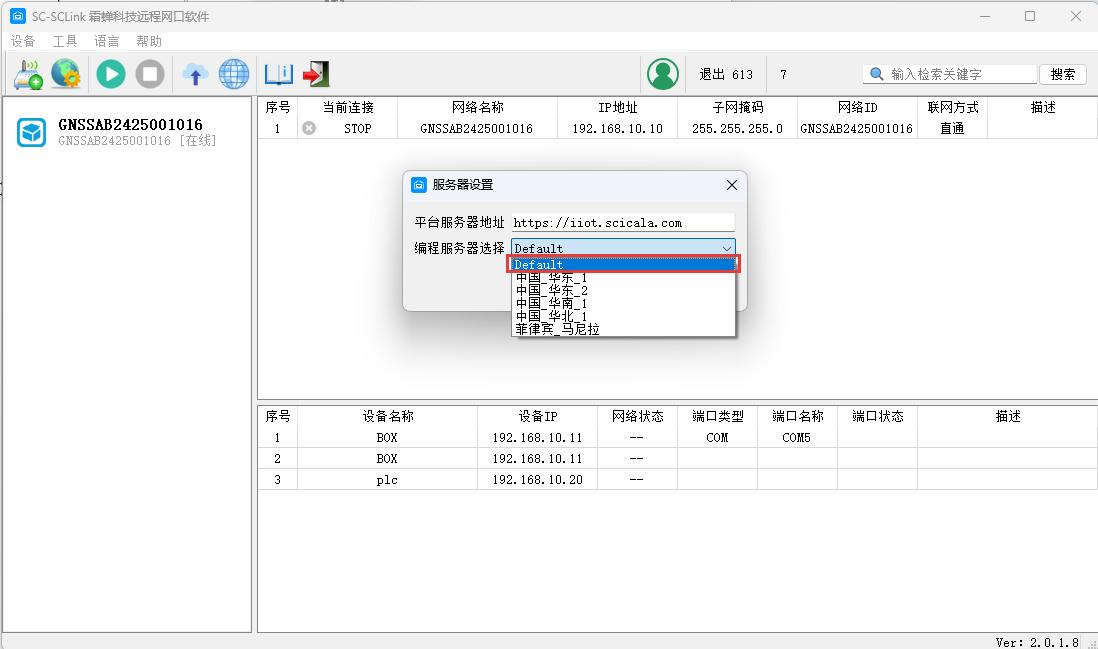Image resolution: width=1098 pixels, height=649 pixels.
Task: Click the COM5 port name cell
Action: [796, 438]
